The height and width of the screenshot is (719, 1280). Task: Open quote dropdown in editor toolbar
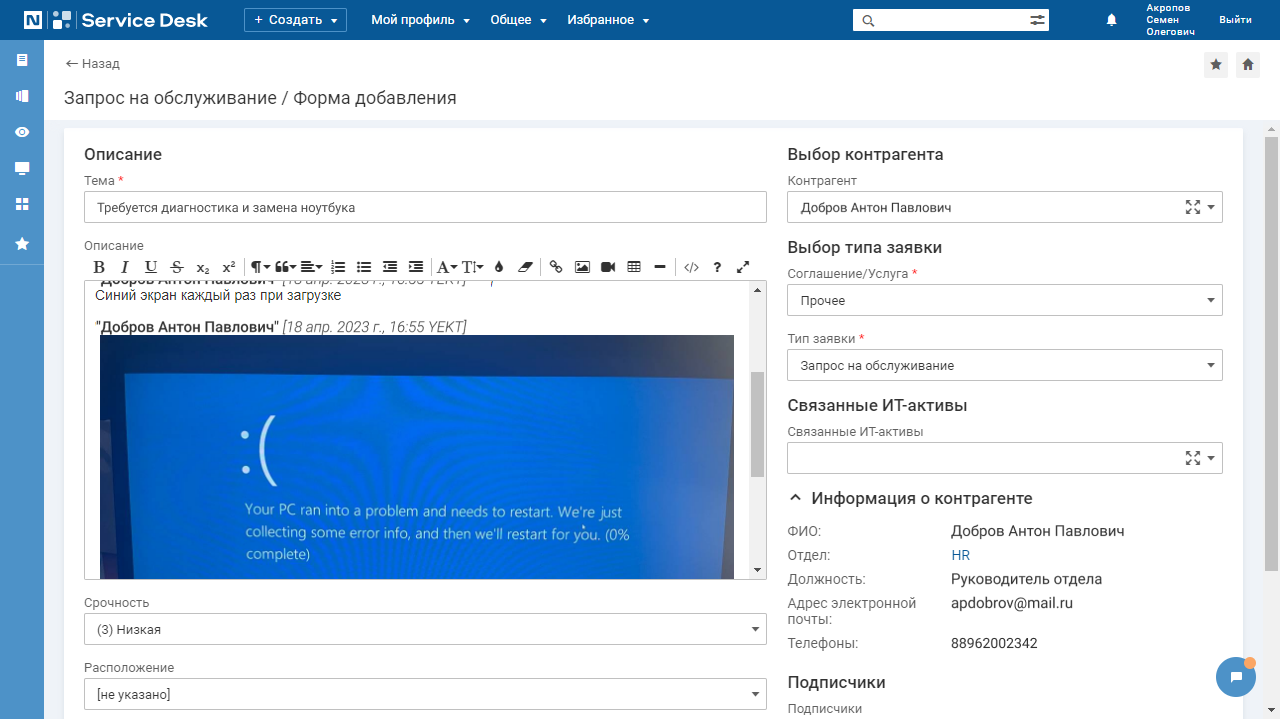(286, 267)
